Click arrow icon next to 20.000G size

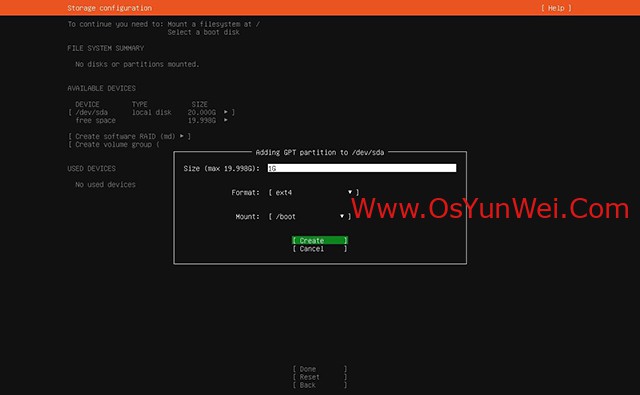tap(225, 111)
